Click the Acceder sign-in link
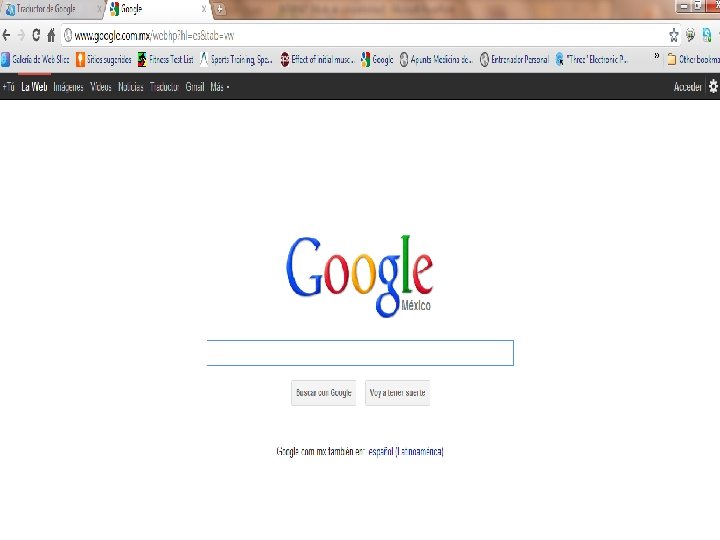This screenshot has width=720, height=540. coord(687,87)
